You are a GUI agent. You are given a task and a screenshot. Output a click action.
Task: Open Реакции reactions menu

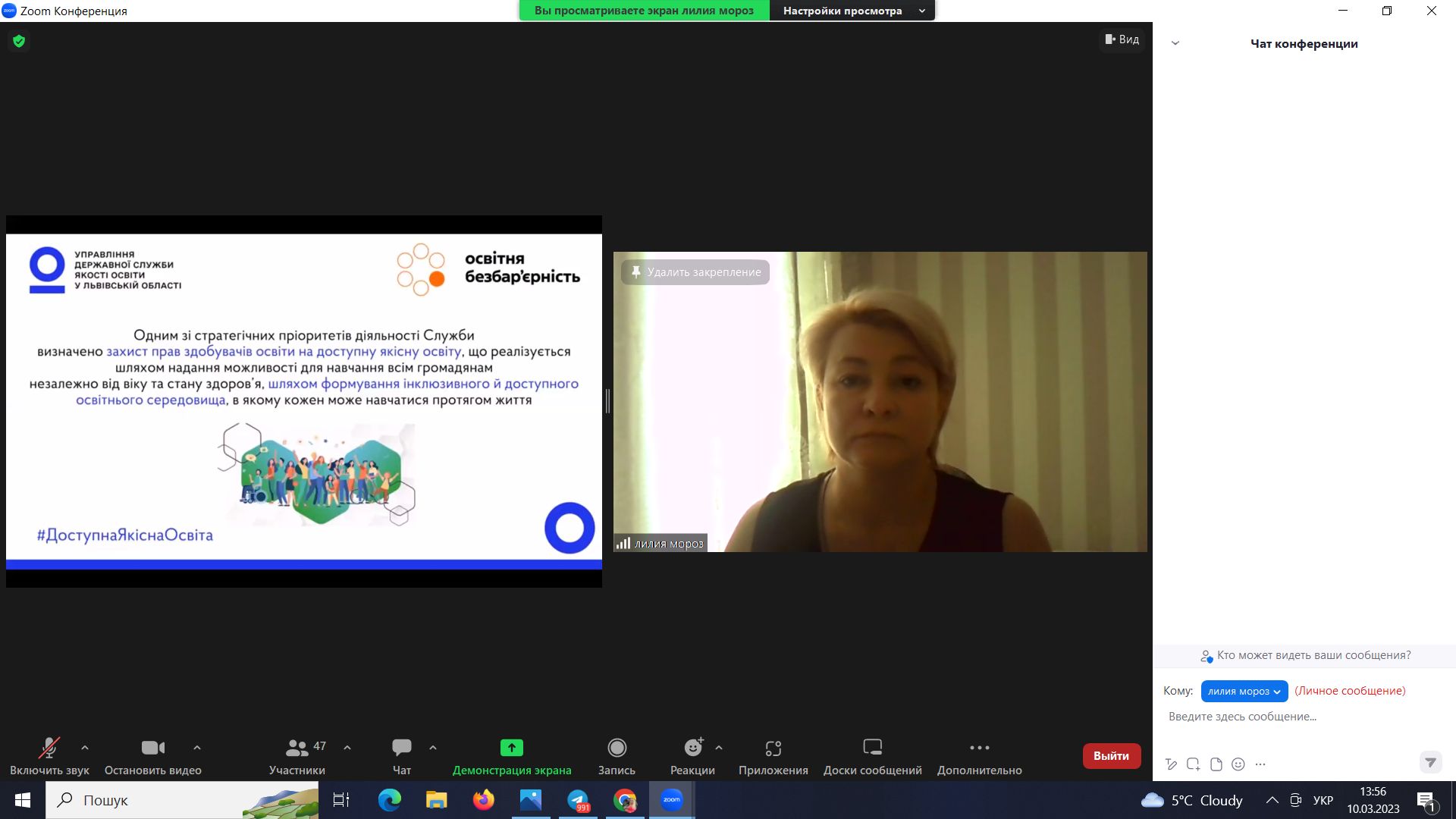(692, 756)
